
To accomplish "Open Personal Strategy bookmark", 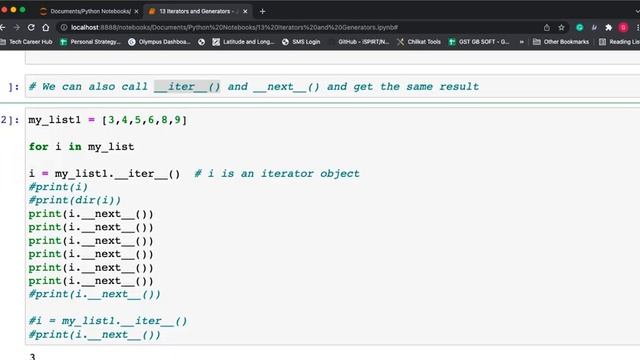I will coord(91,42).
